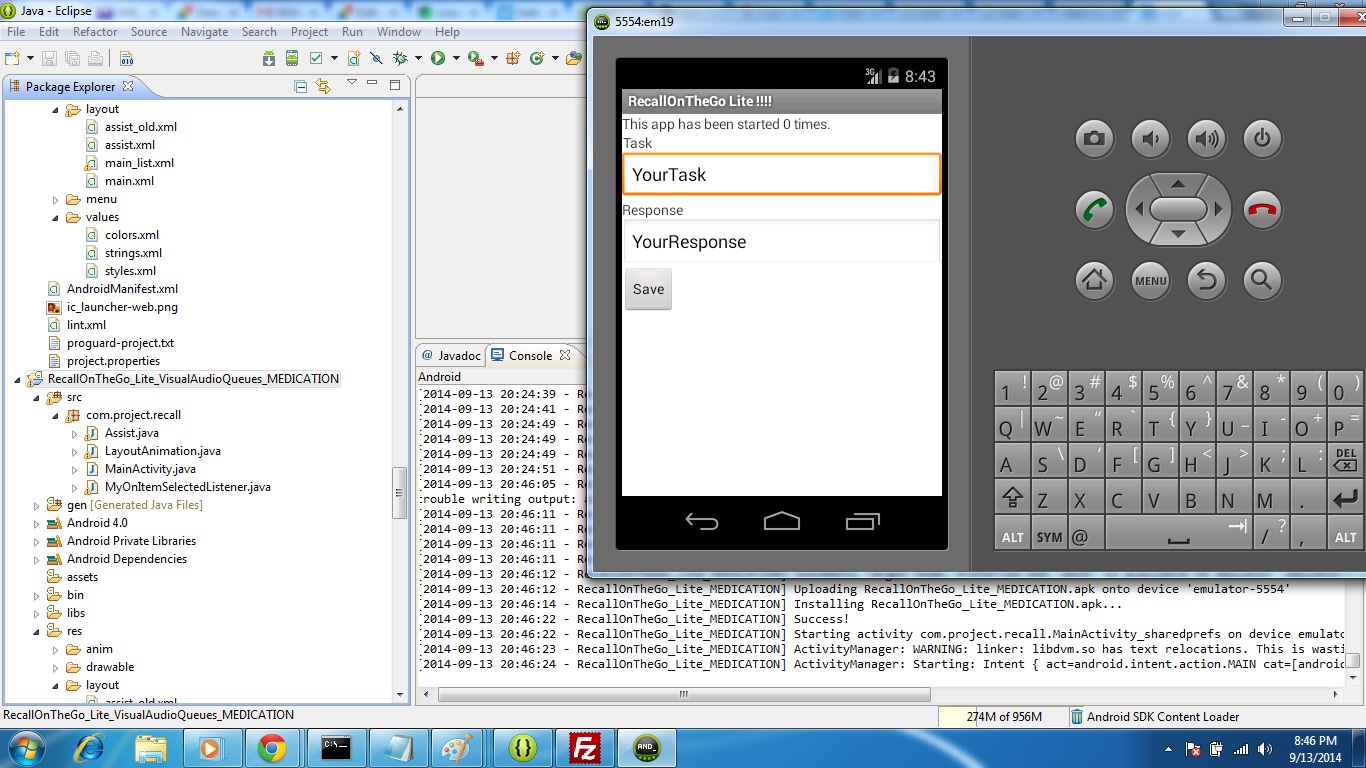The height and width of the screenshot is (768, 1366).
Task: Tap Save button in emulator app
Action: click(x=648, y=289)
